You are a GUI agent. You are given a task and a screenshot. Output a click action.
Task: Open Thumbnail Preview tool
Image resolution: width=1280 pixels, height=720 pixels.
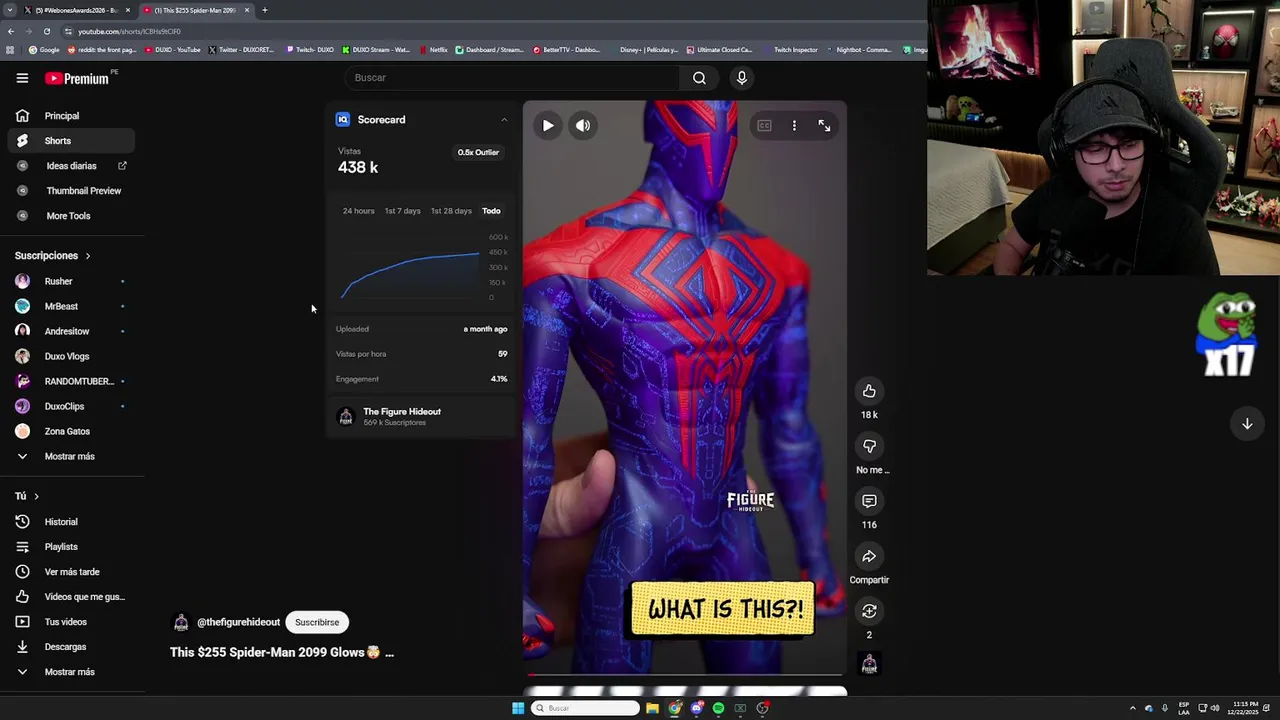(x=70, y=191)
